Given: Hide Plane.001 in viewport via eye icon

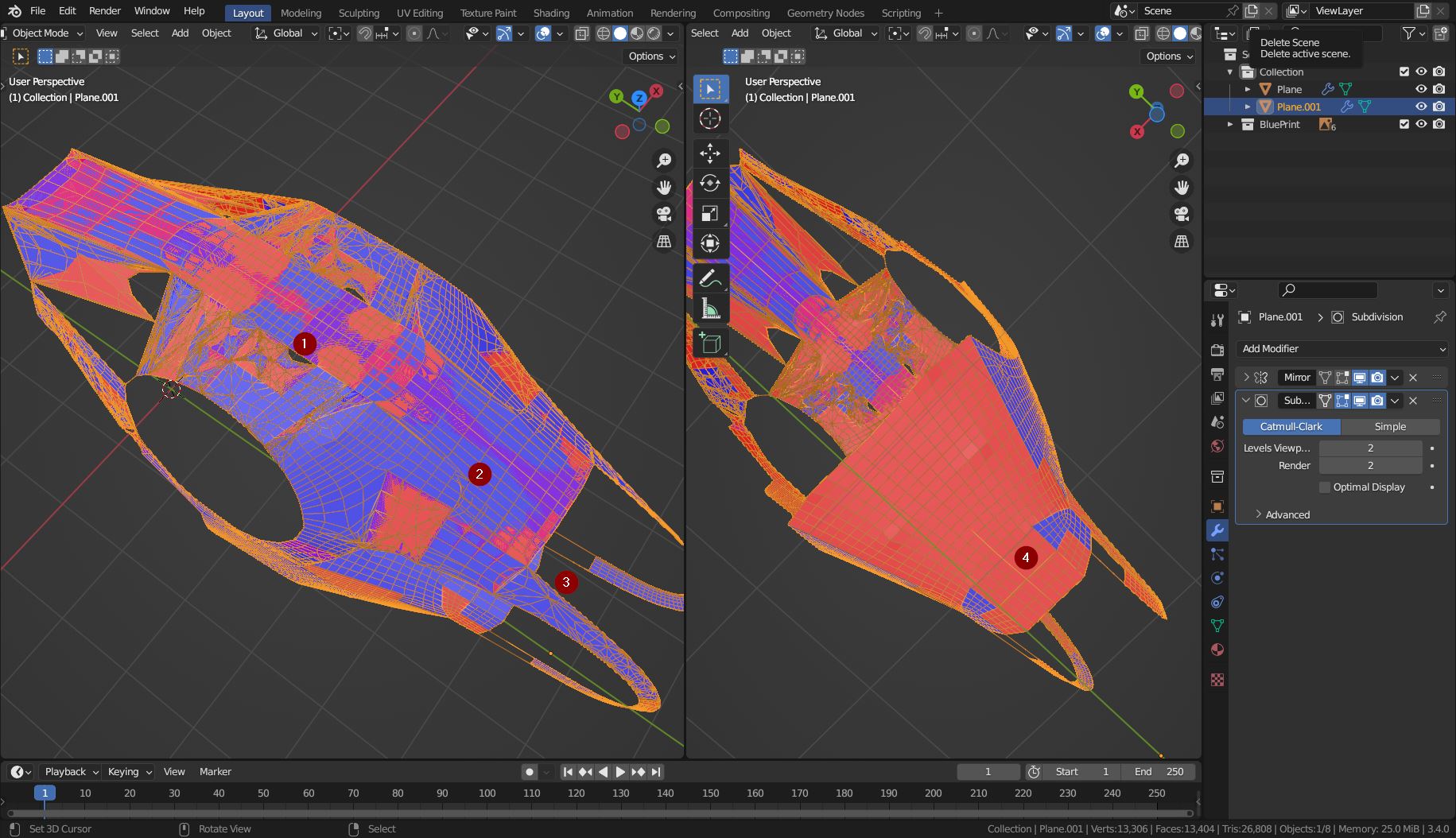Looking at the screenshot, I should coord(1421,107).
